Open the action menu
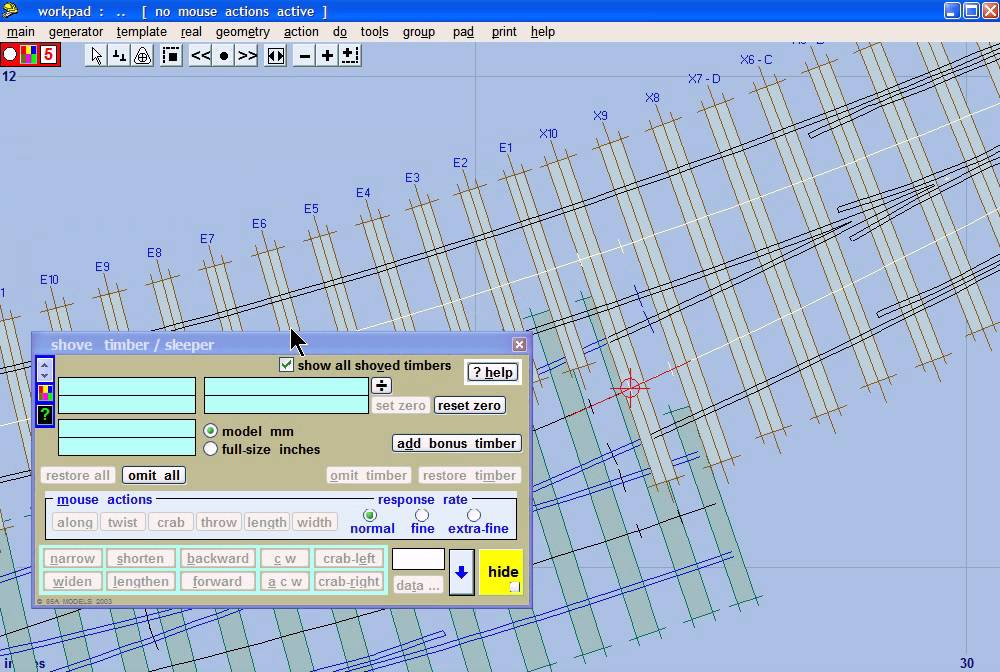Viewport: 1000px width, 672px height. pyautogui.click(x=301, y=32)
